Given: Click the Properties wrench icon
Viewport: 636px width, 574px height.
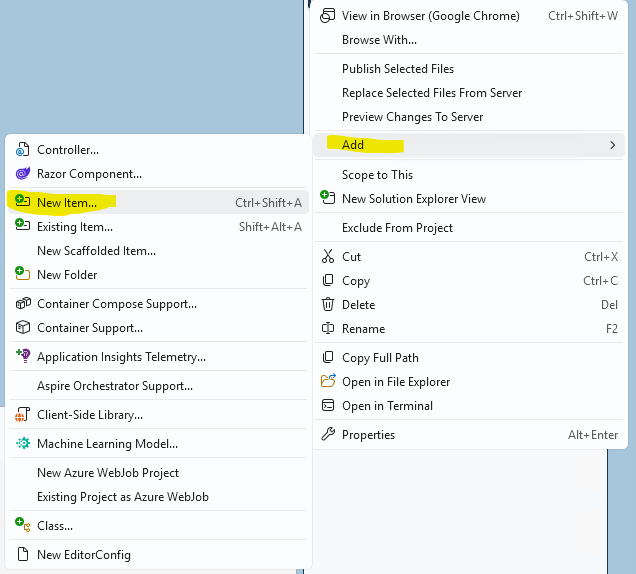Looking at the screenshot, I should coord(327,435).
